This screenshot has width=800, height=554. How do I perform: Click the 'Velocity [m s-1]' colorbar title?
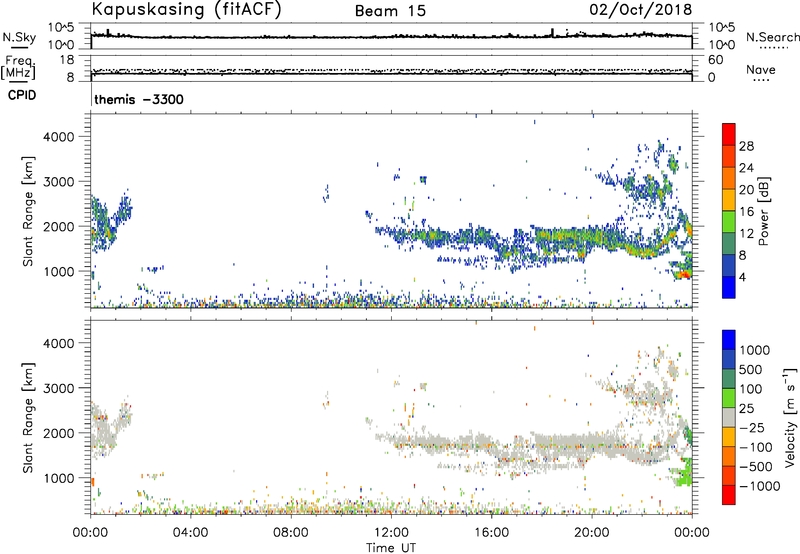[790, 417]
